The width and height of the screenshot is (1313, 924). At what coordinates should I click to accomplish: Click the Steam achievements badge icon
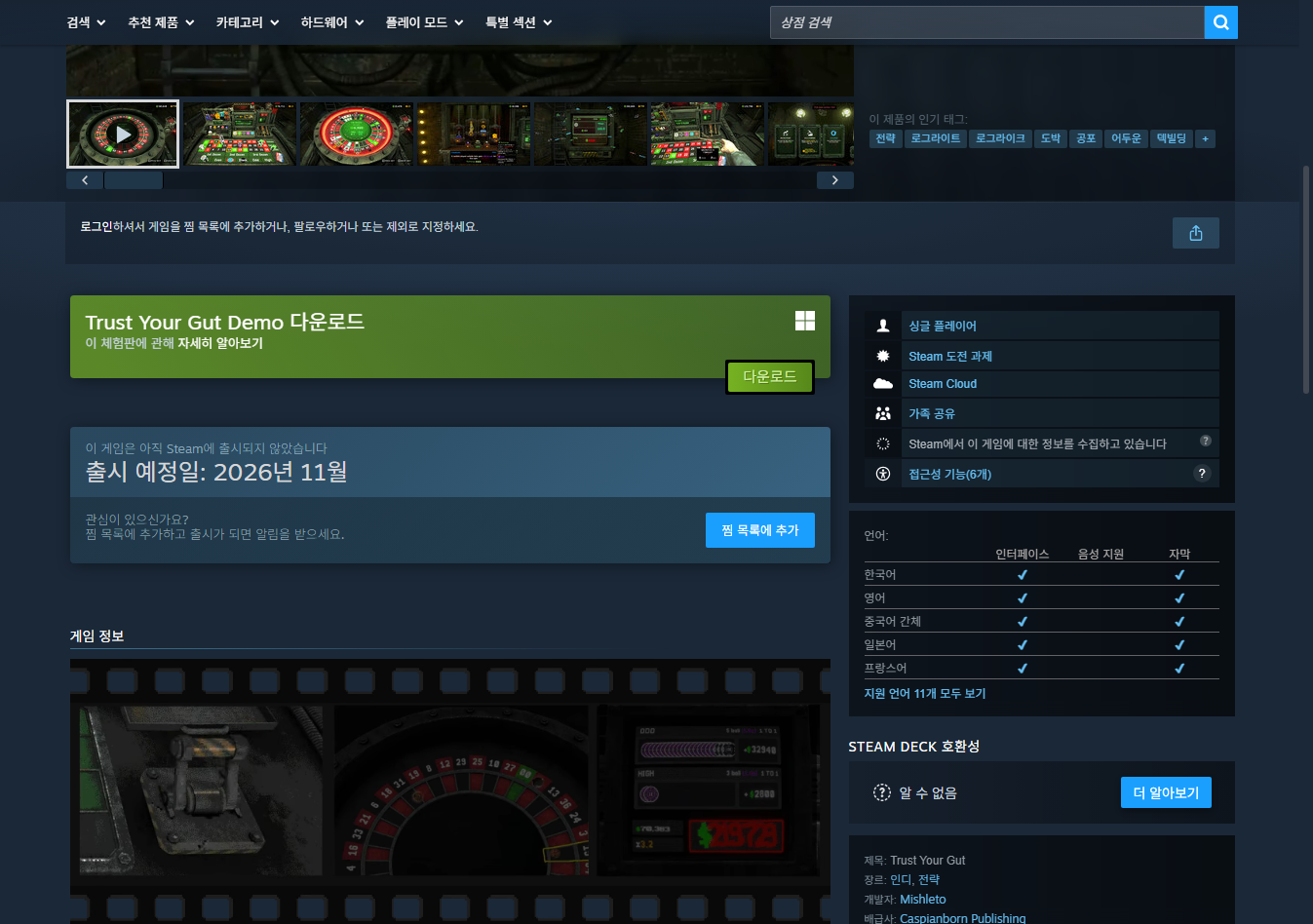(x=883, y=356)
